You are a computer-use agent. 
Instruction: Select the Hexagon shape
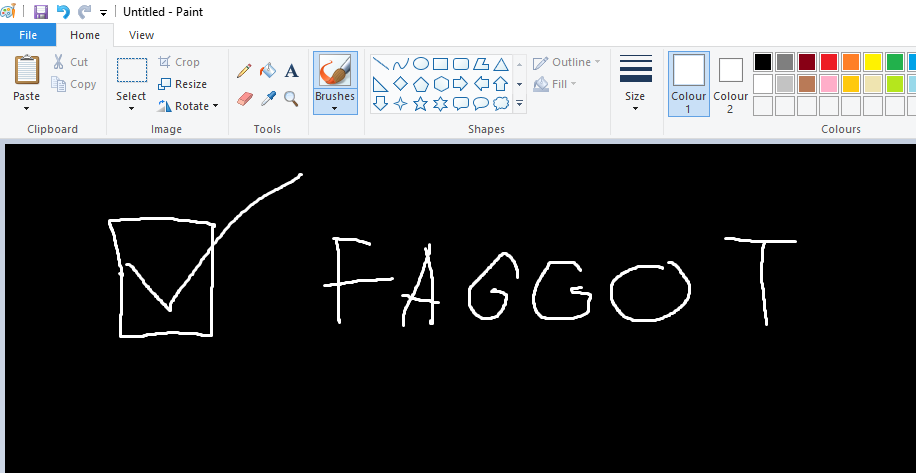tap(440, 84)
